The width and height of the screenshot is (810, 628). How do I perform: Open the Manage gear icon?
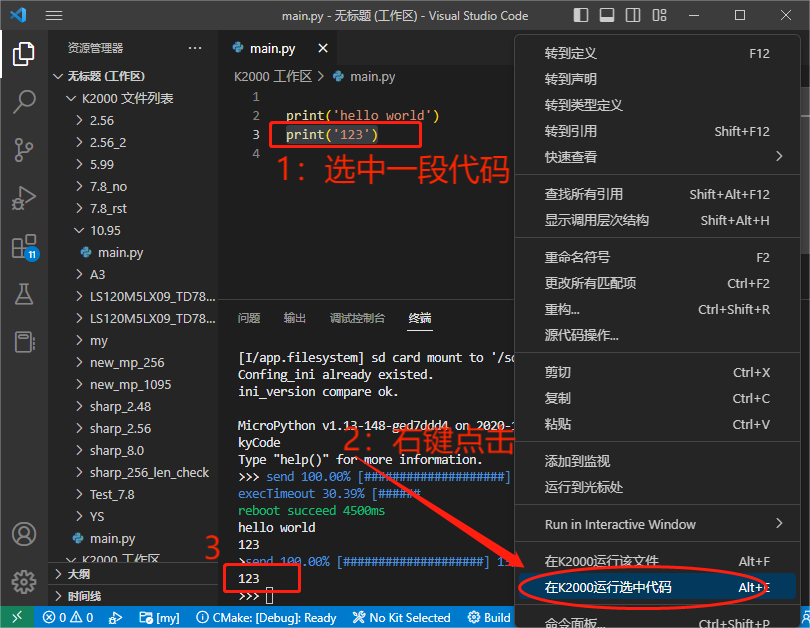pyautogui.click(x=24, y=582)
